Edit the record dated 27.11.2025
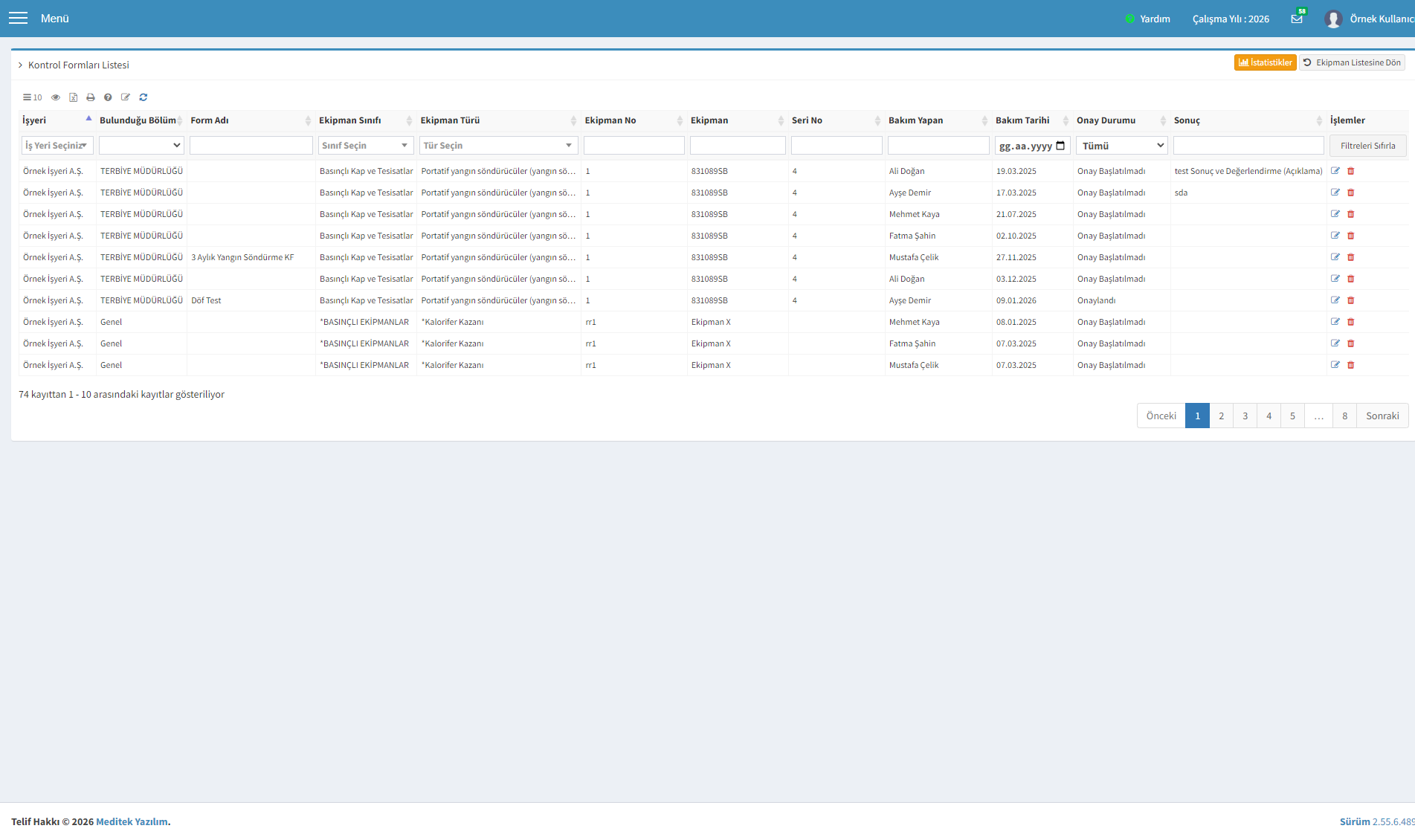The image size is (1415, 840). [1335, 257]
